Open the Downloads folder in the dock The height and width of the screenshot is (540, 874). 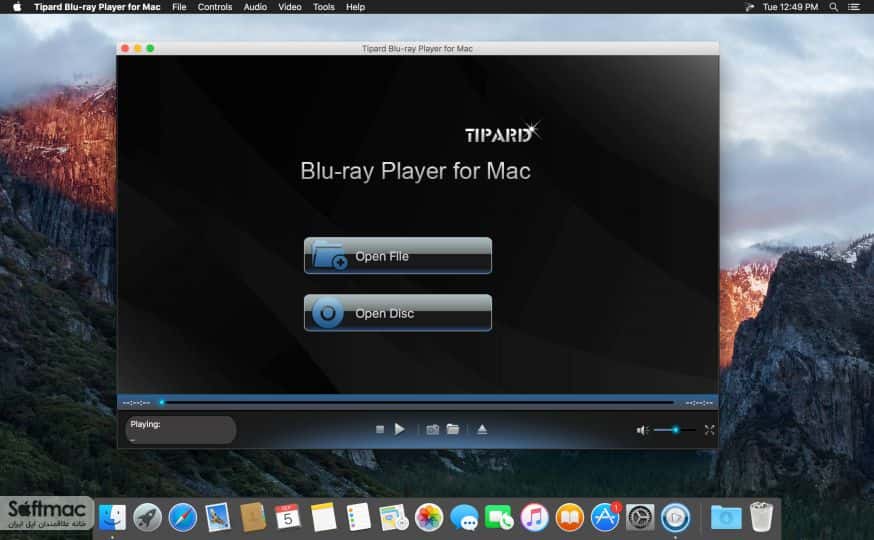pyautogui.click(x=726, y=518)
